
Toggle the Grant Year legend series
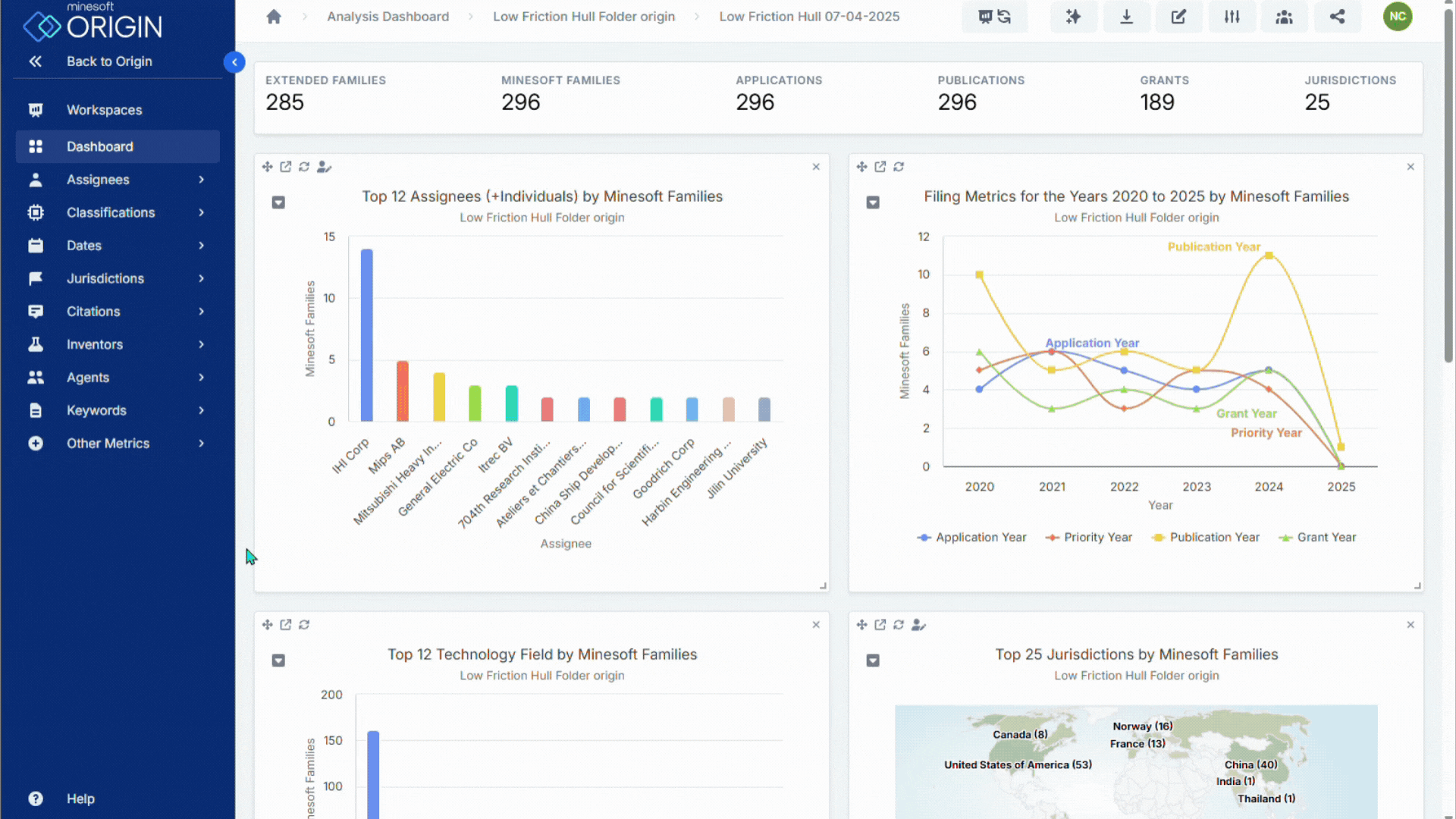(x=1317, y=538)
